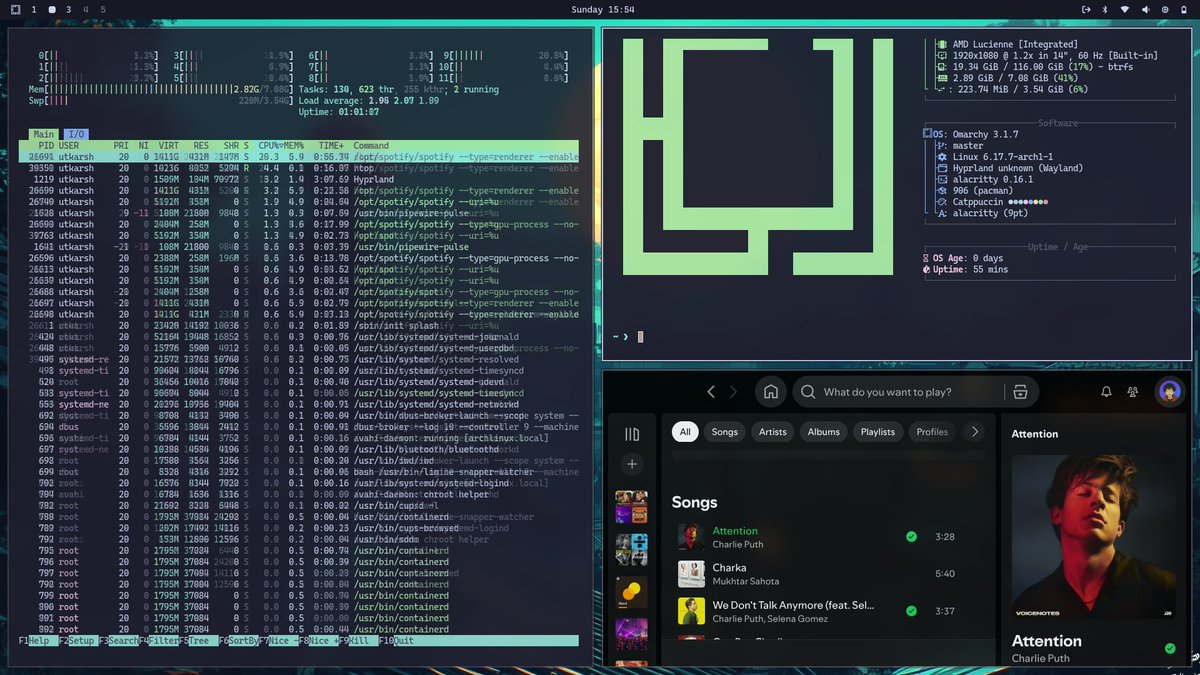Click the Charlie Puth artist link under large Attention
The height and width of the screenshot is (675, 1200).
tap(1041, 658)
